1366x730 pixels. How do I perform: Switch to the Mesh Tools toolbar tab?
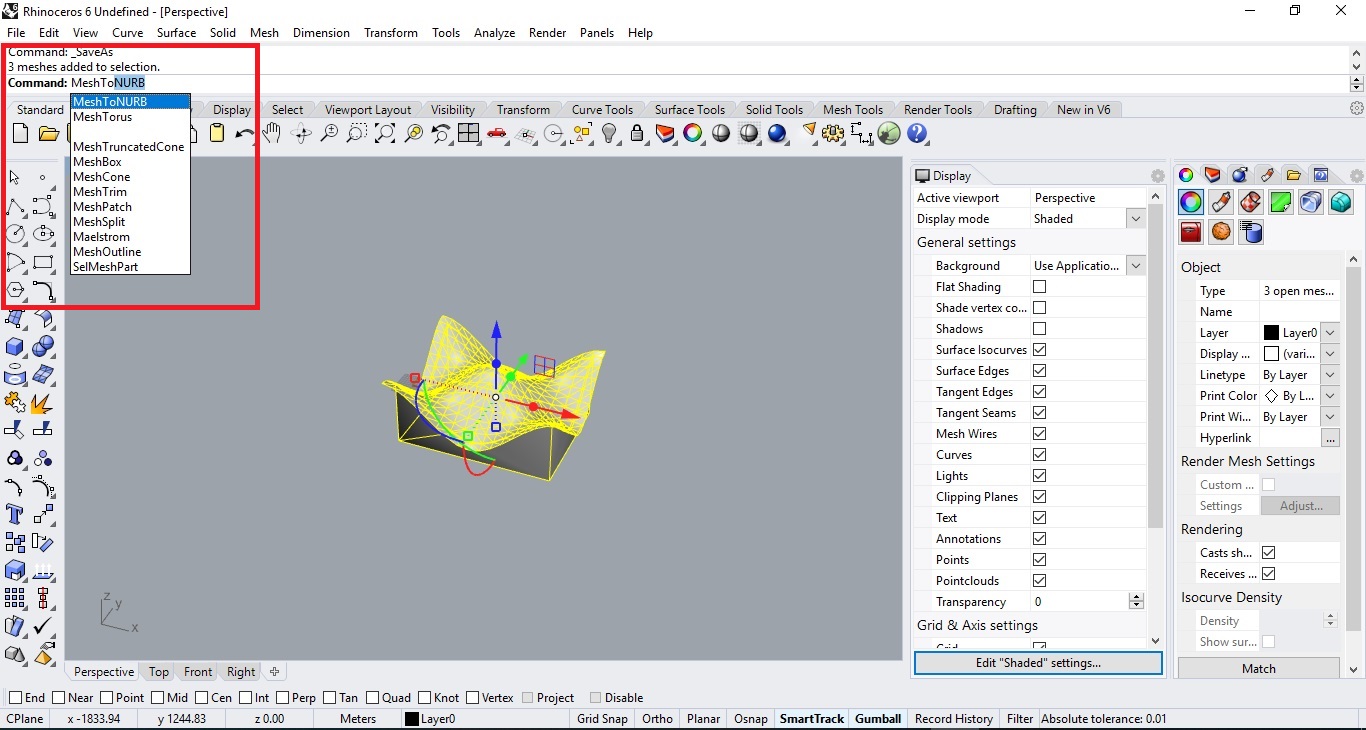click(x=853, y=109)
